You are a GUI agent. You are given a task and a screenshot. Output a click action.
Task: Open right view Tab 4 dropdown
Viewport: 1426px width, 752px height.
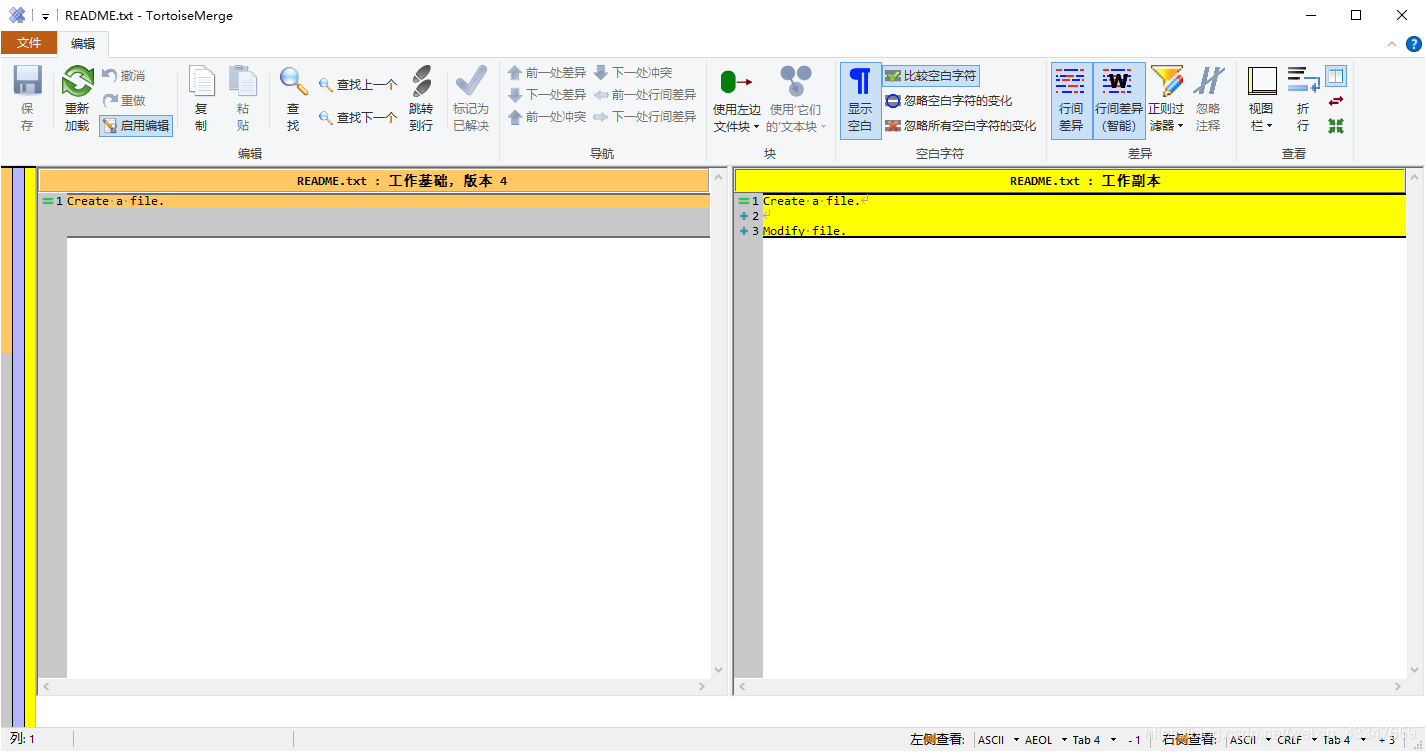(x=1344, y=740)
